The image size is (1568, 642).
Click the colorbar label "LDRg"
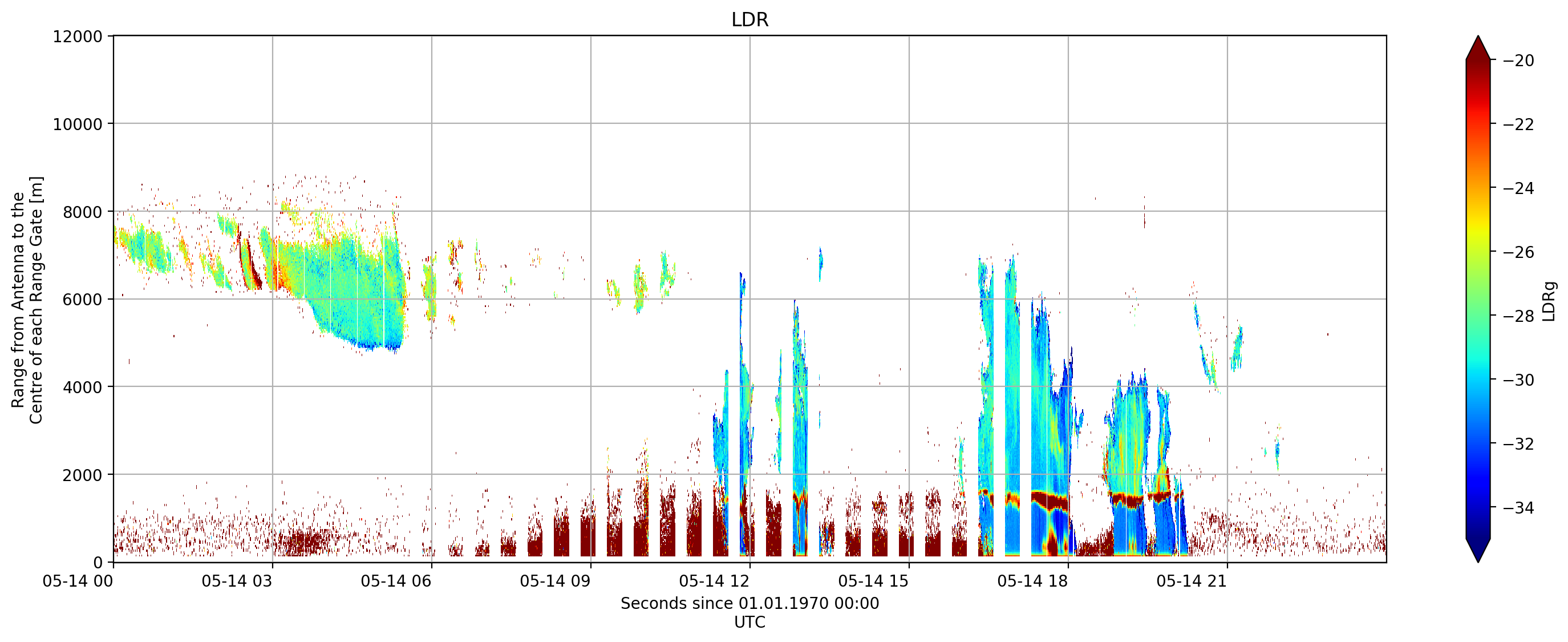tap(1549, 301)
